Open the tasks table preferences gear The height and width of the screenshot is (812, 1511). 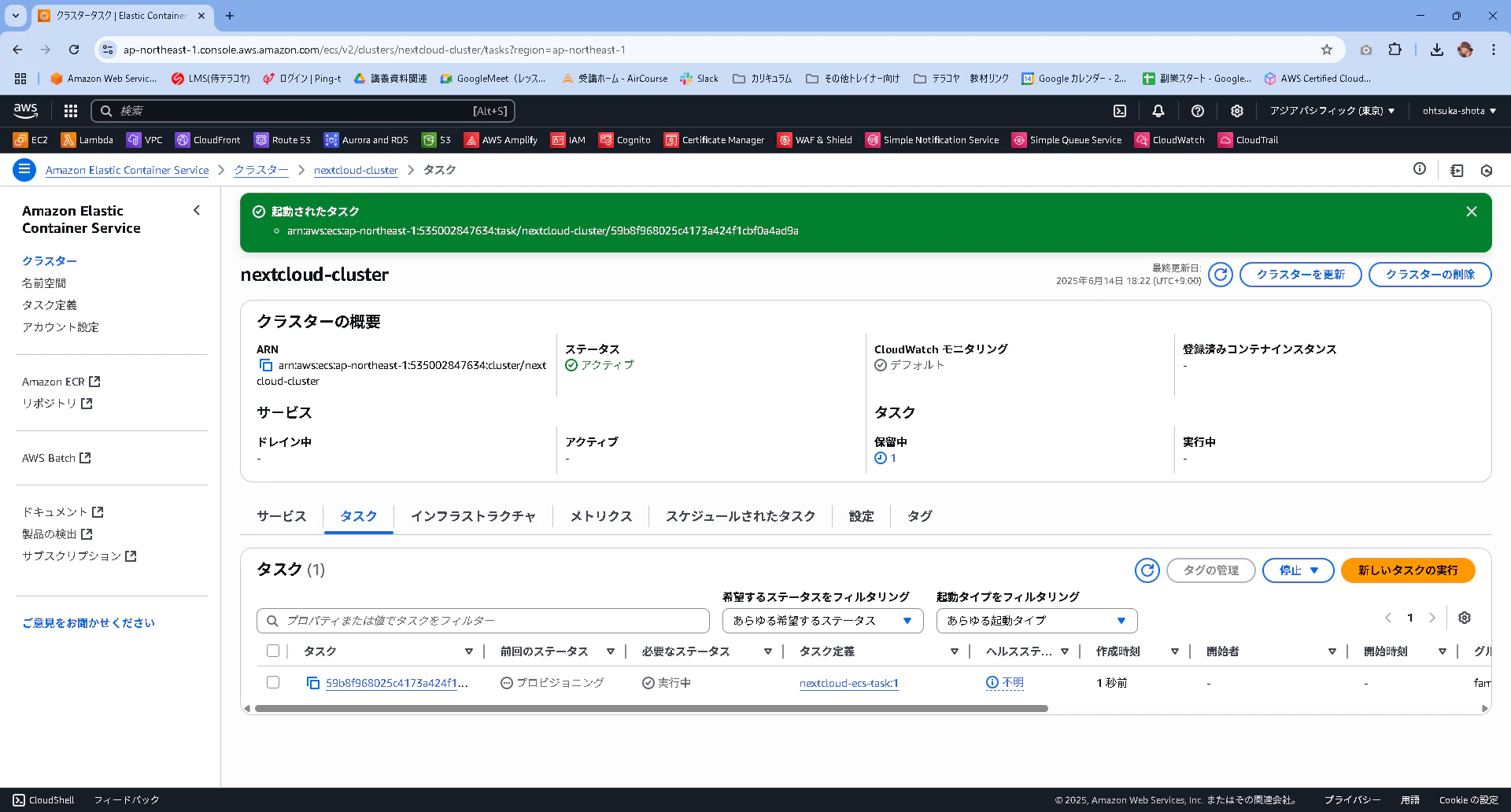click(x=1465, y=618)
